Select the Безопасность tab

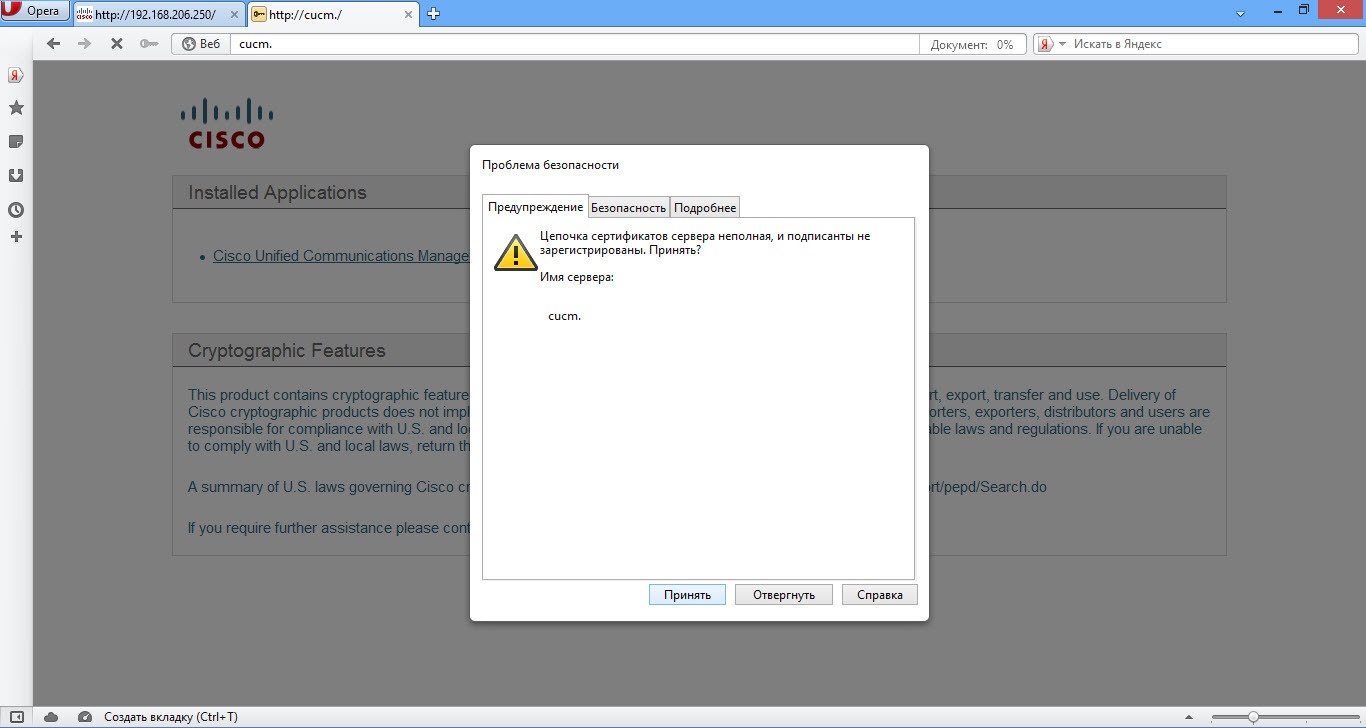(628, 207)
